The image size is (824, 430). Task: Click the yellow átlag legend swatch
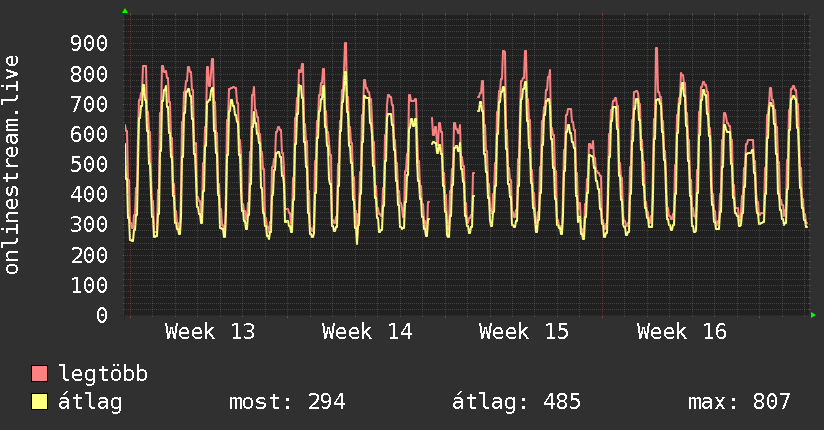pyautogui.click(x=39, y=402)
